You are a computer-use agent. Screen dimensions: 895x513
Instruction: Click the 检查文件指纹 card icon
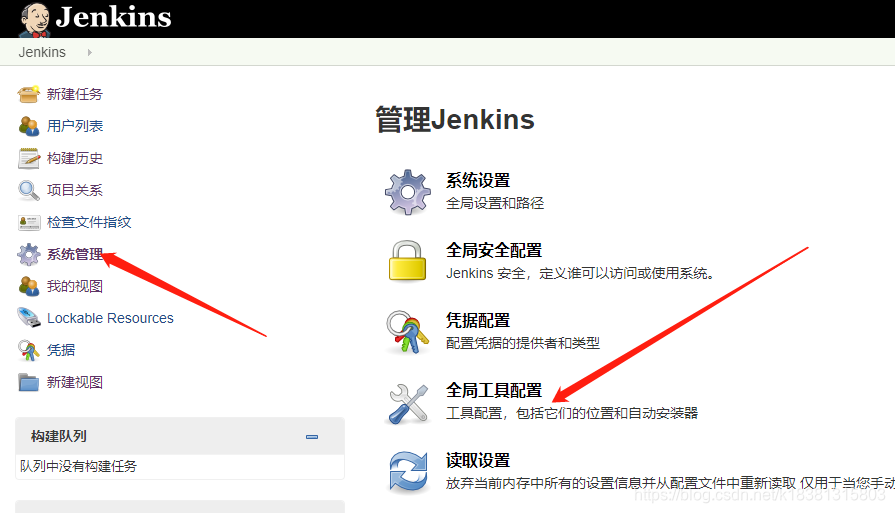point(29,222)
